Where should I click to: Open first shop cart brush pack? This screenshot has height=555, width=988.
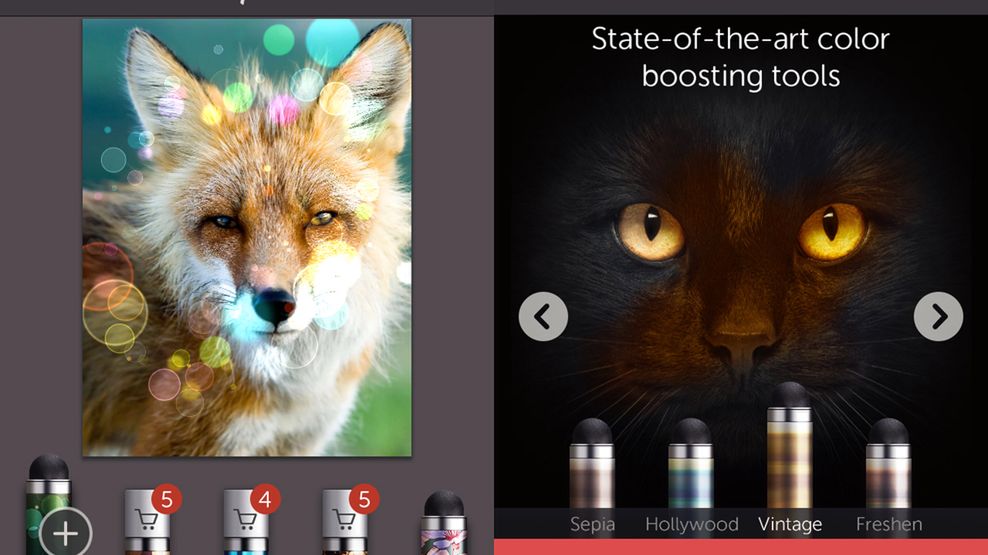pyautogui.click(x=147, y=520)
